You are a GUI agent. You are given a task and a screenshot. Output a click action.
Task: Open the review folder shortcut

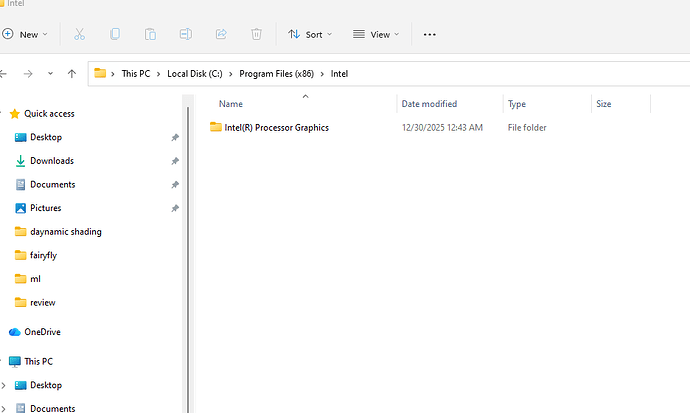pyautogui.click(x=43, y=303)
